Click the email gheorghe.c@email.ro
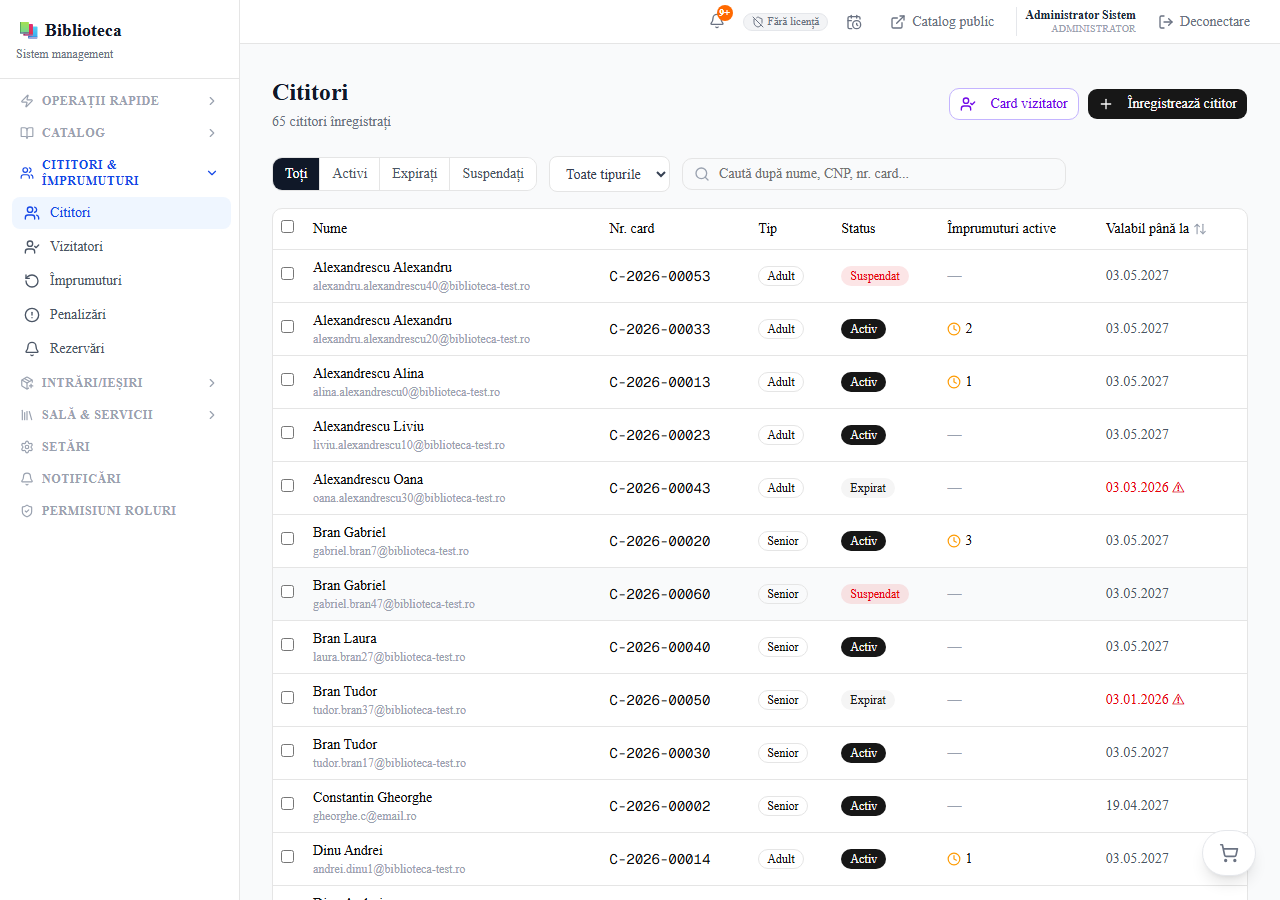The image size is (1280, 900). click(x=365, y=817)
